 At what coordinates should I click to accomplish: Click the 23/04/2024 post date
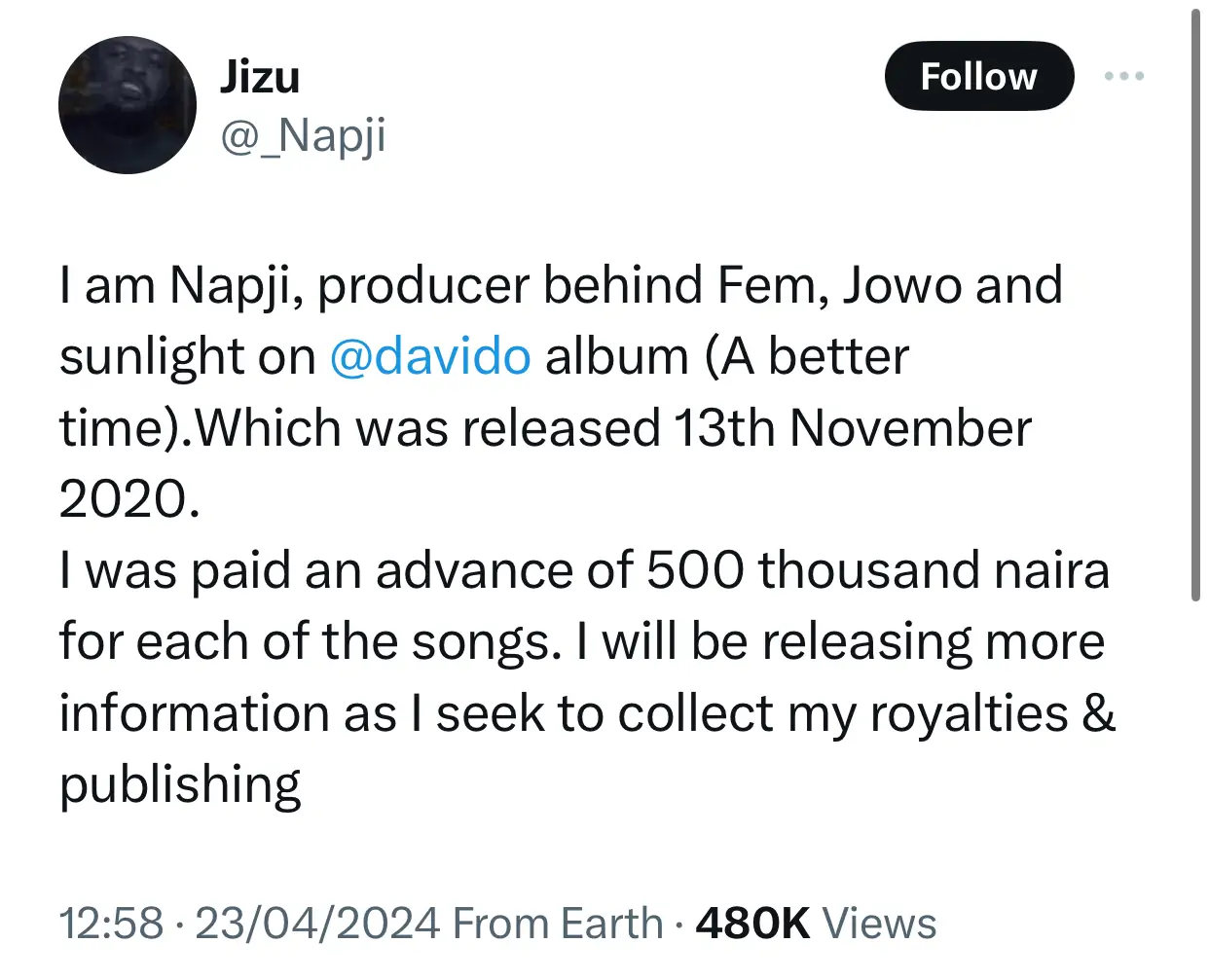point(318,923)
